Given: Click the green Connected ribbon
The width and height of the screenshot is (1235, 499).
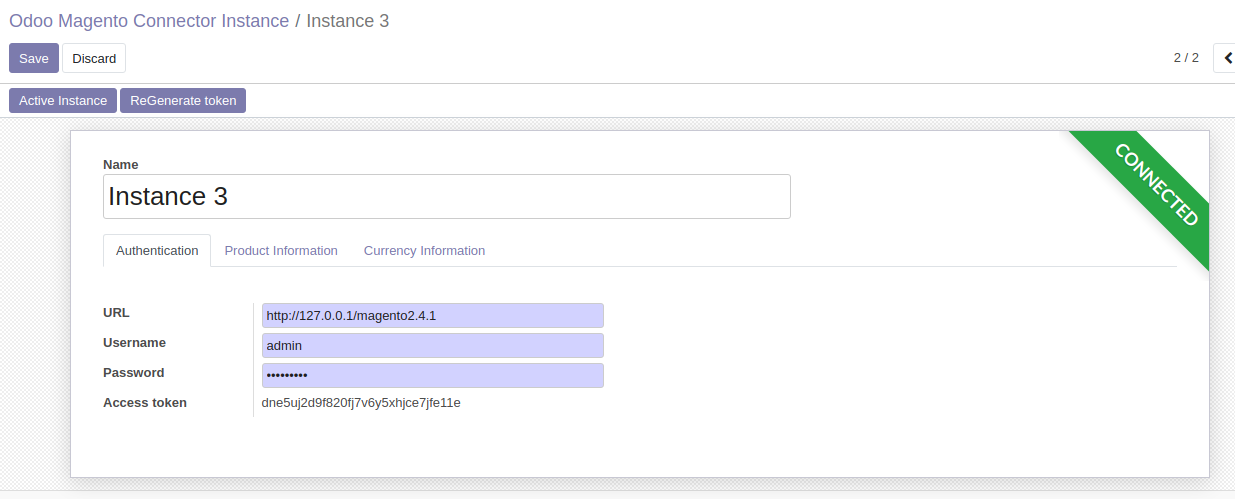Looking at the screenshot, I should [x=1155, y=185].
